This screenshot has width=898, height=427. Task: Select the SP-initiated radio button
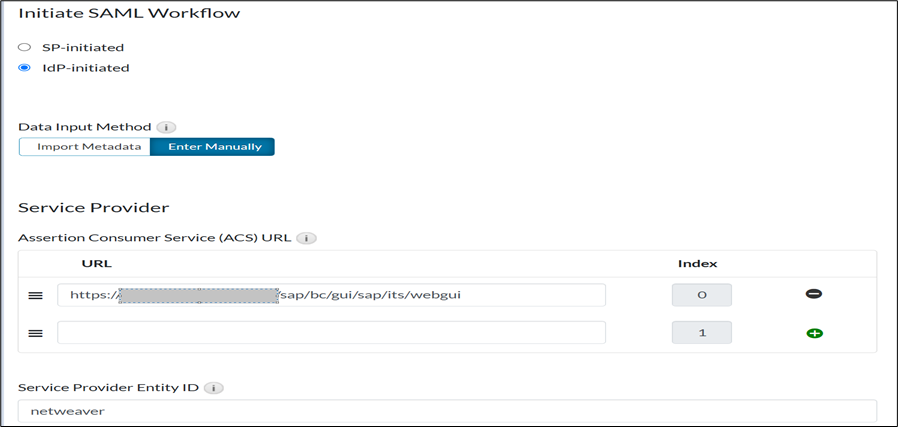coord(25,47)
